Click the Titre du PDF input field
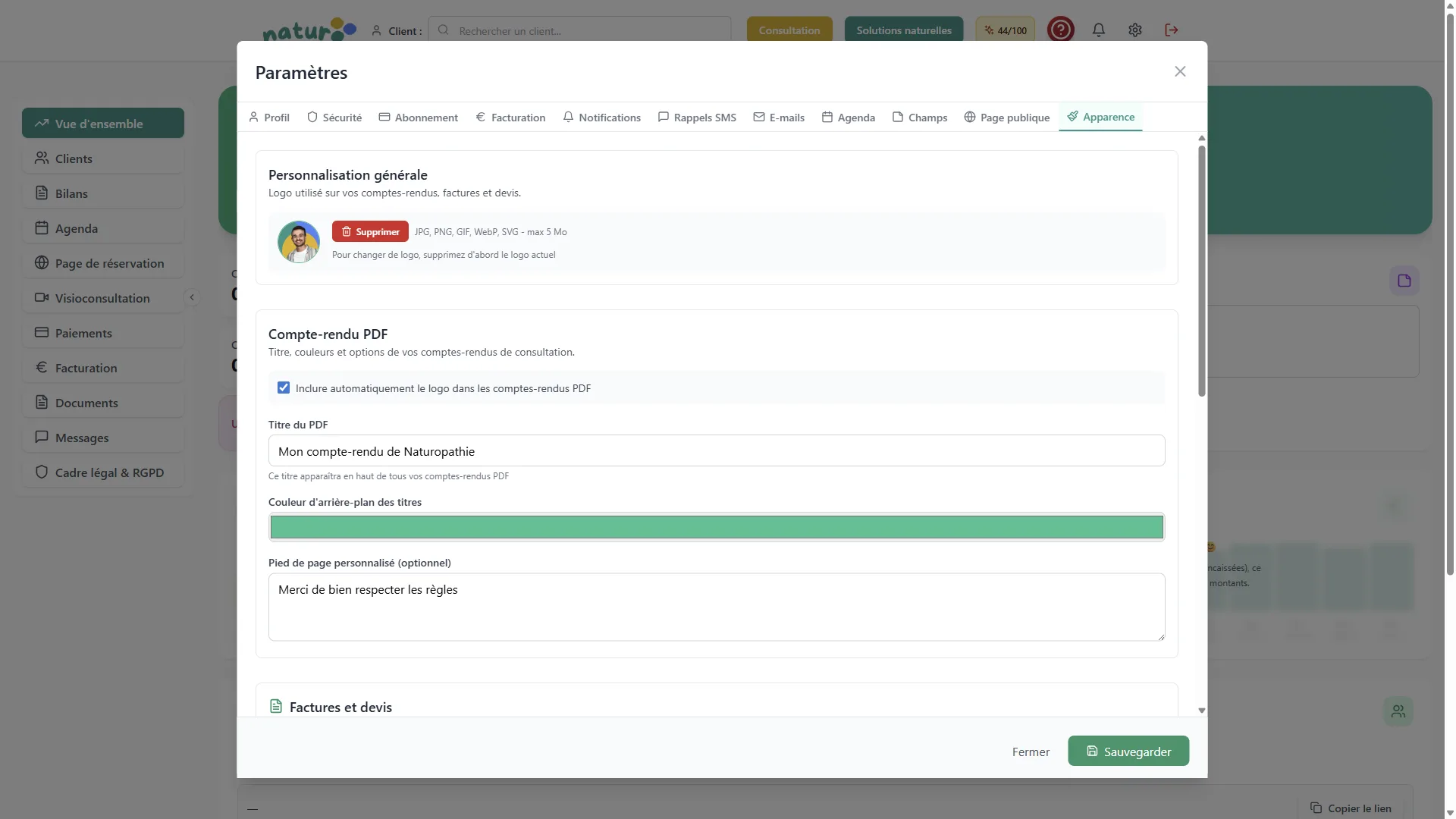The image size is (1456, 819). point(717,450)
